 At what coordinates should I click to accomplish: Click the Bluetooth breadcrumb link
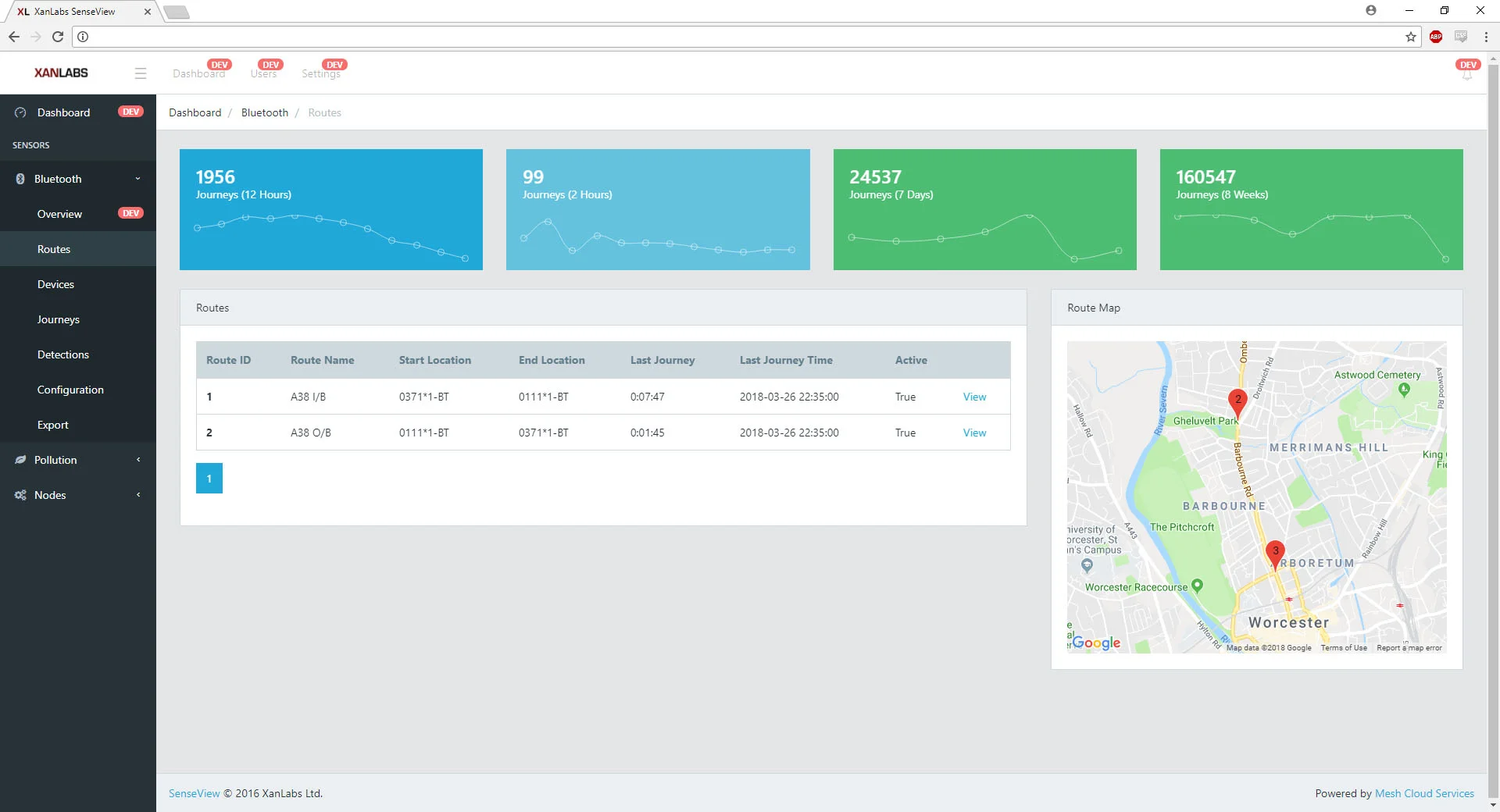pos(265,112)
